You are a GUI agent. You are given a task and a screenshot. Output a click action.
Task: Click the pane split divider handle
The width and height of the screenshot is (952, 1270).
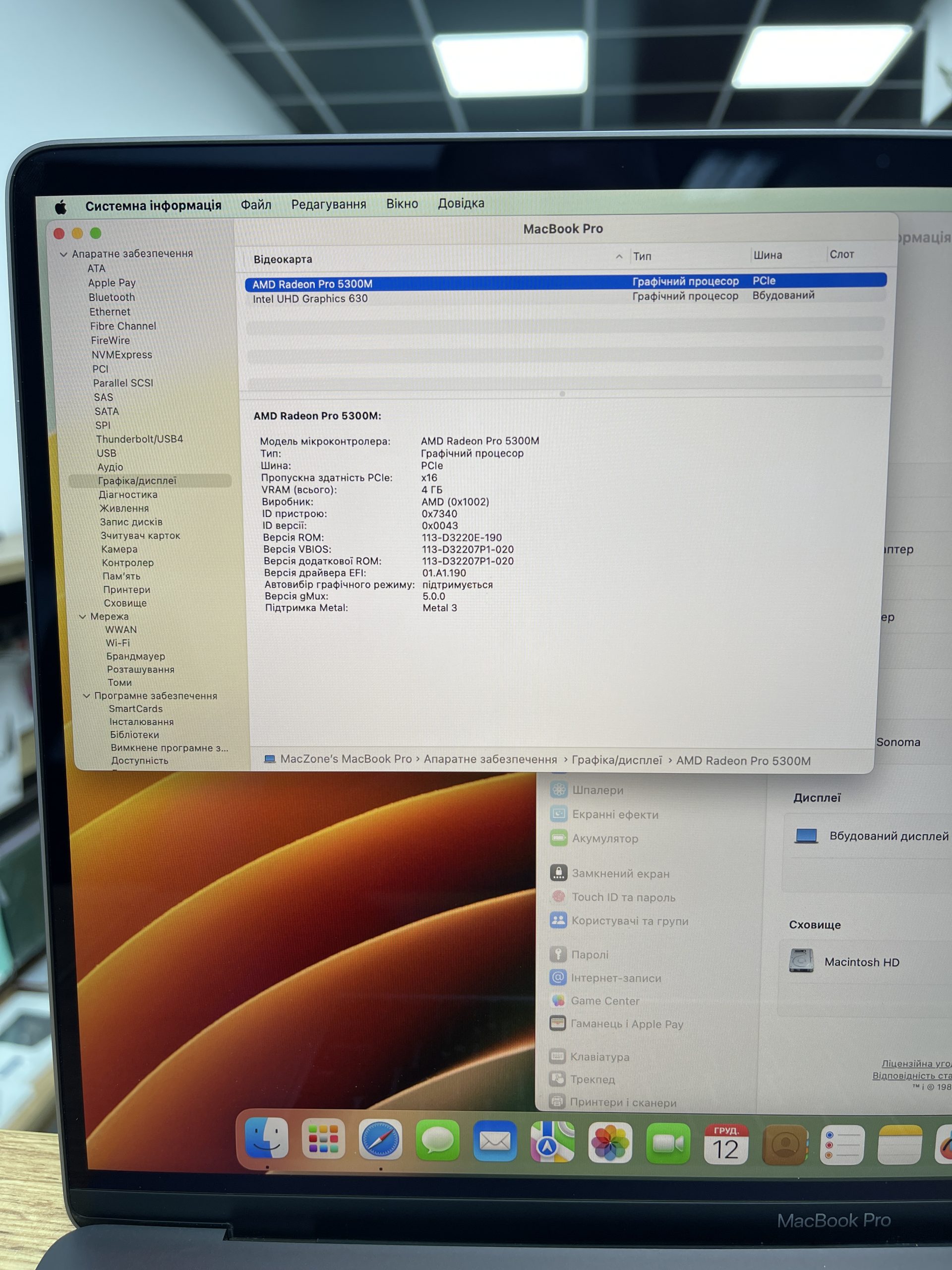(x=562, y=394)
